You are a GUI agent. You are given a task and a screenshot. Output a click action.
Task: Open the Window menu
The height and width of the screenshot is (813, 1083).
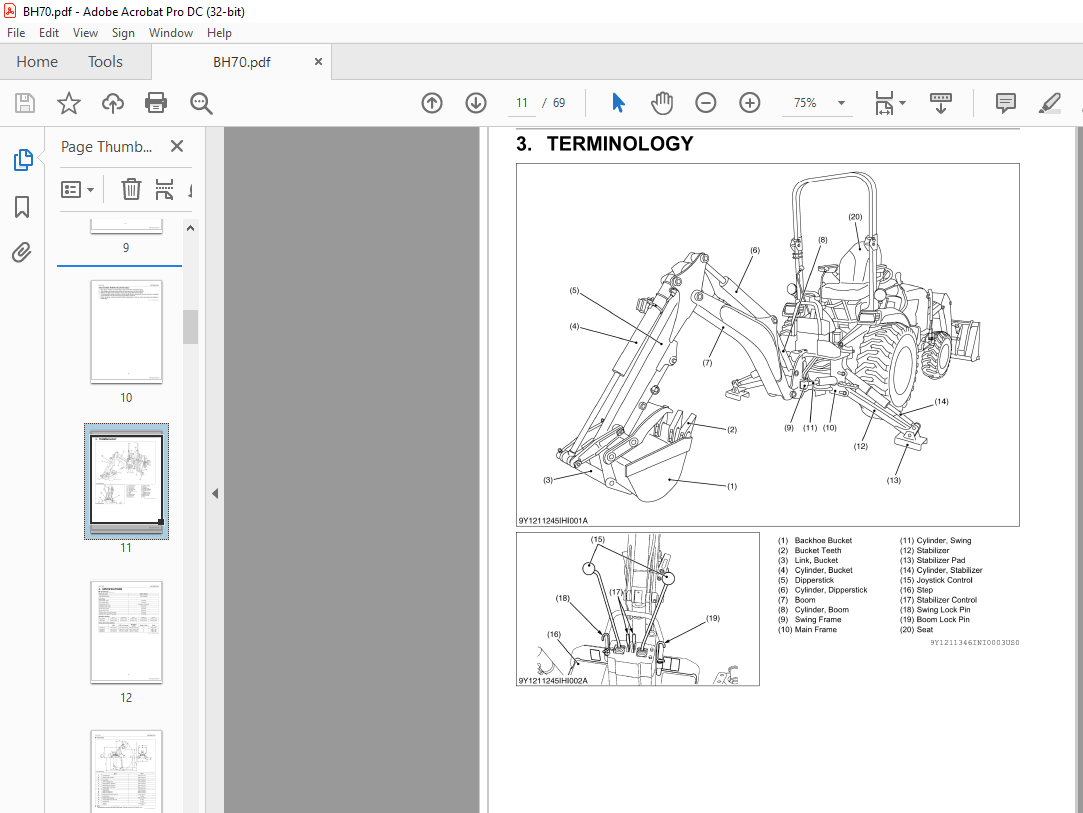point(171,32)
